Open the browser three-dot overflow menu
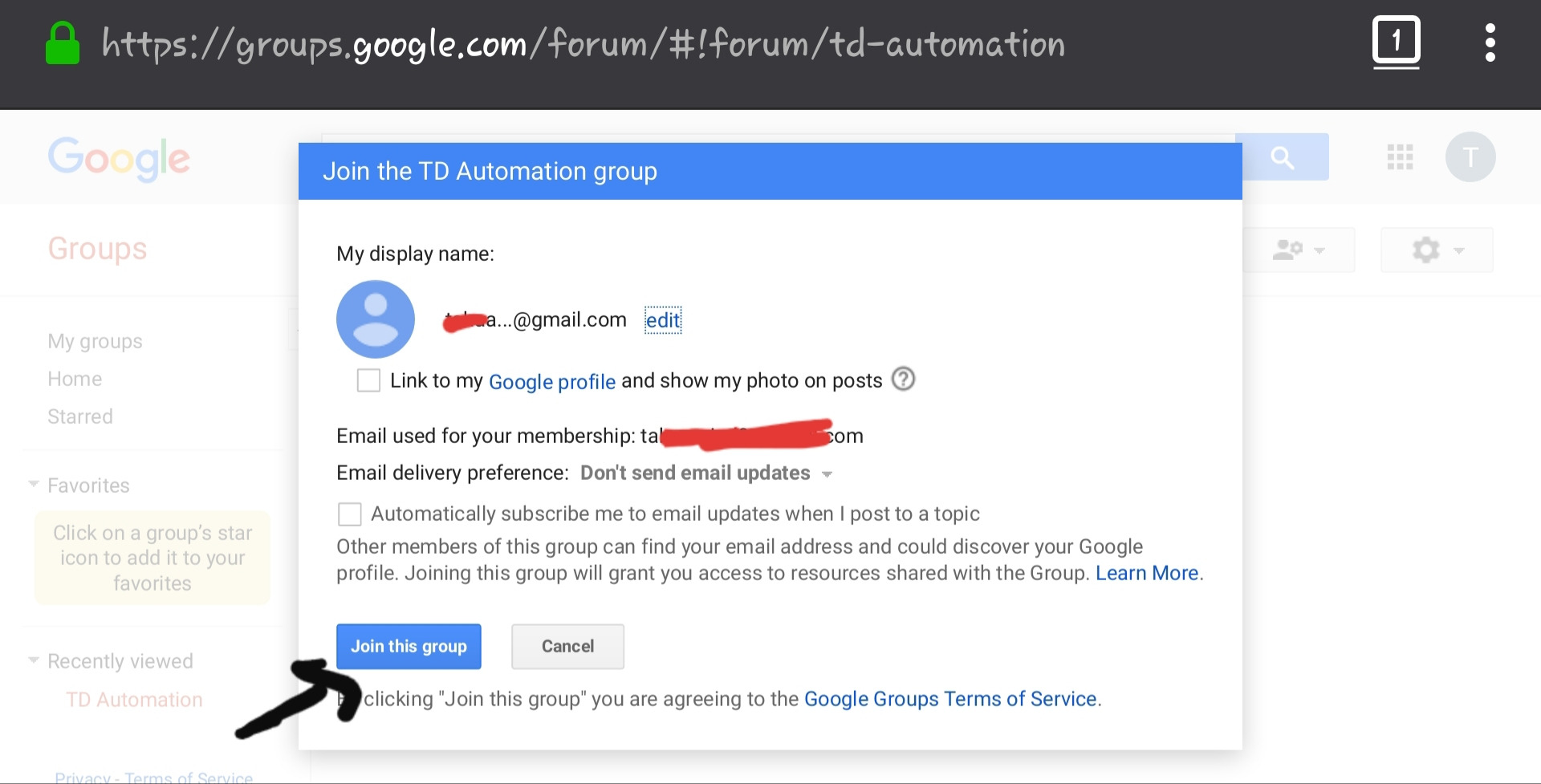The height and width of the screenshot is (784, 1541). (x=1490, y=43)
